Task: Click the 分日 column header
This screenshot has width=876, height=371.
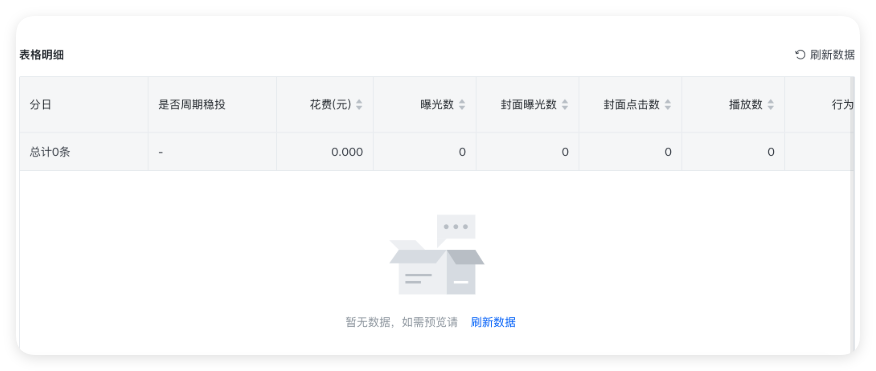Action: point(84,104)
